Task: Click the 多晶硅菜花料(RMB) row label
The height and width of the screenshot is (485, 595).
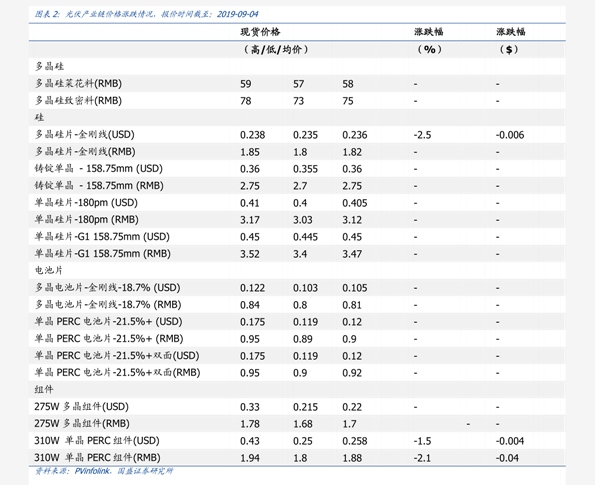Action: (x=78, y=83)
